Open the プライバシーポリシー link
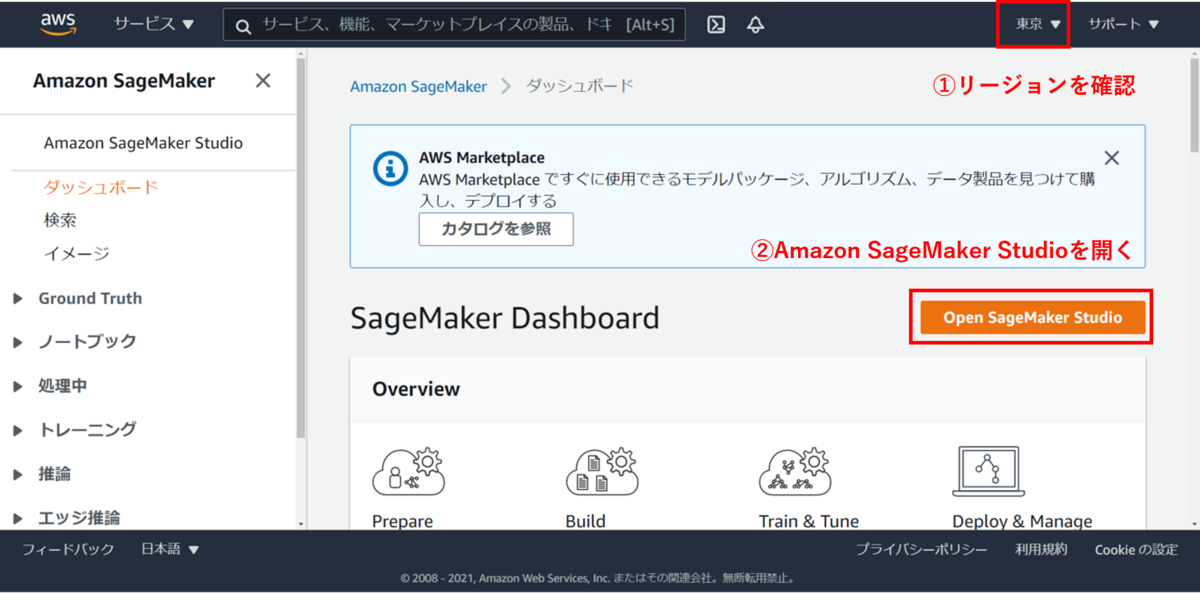 921,549
